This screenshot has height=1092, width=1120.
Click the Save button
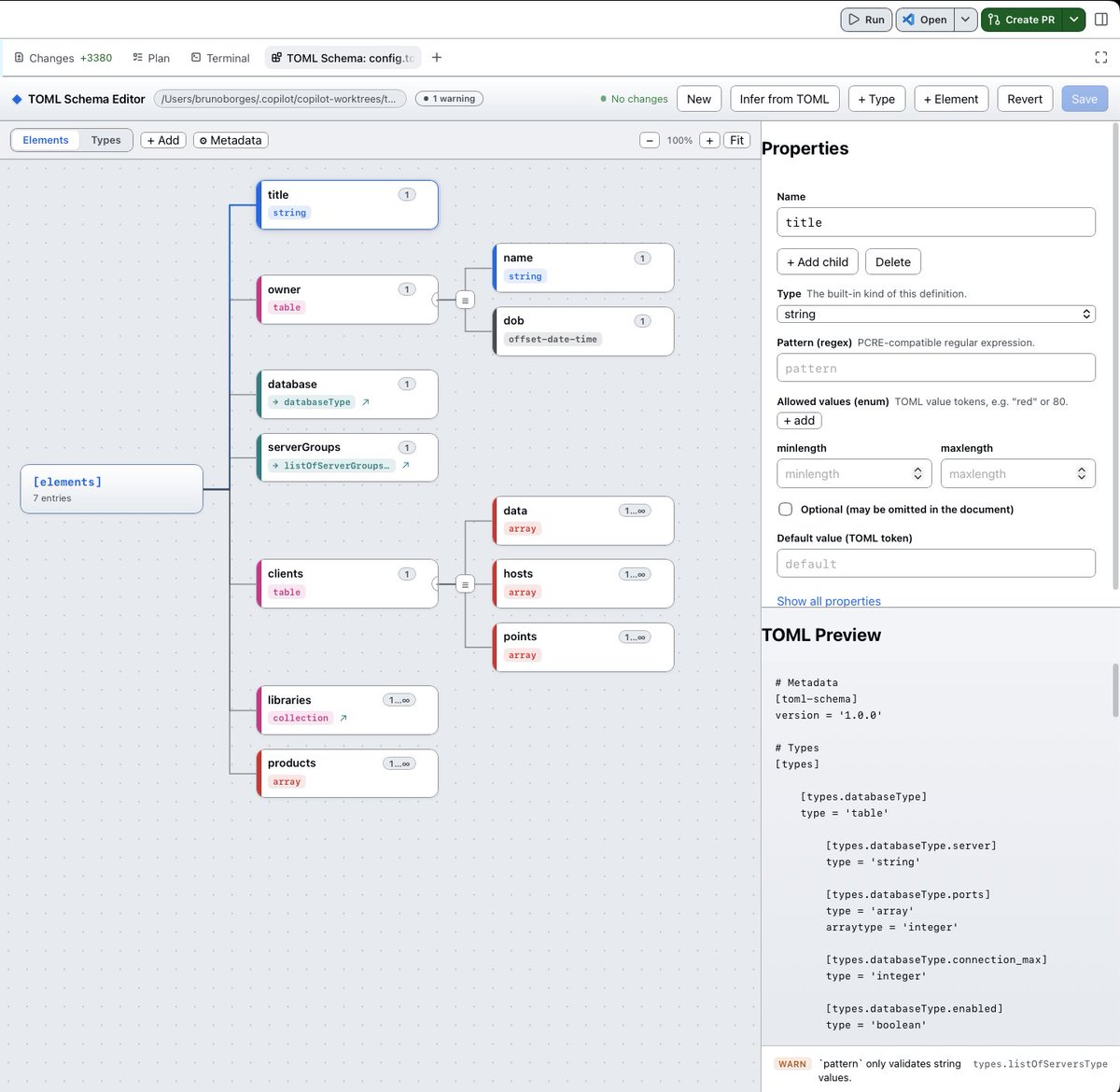pyautogui.click(x=1085, y=99)
